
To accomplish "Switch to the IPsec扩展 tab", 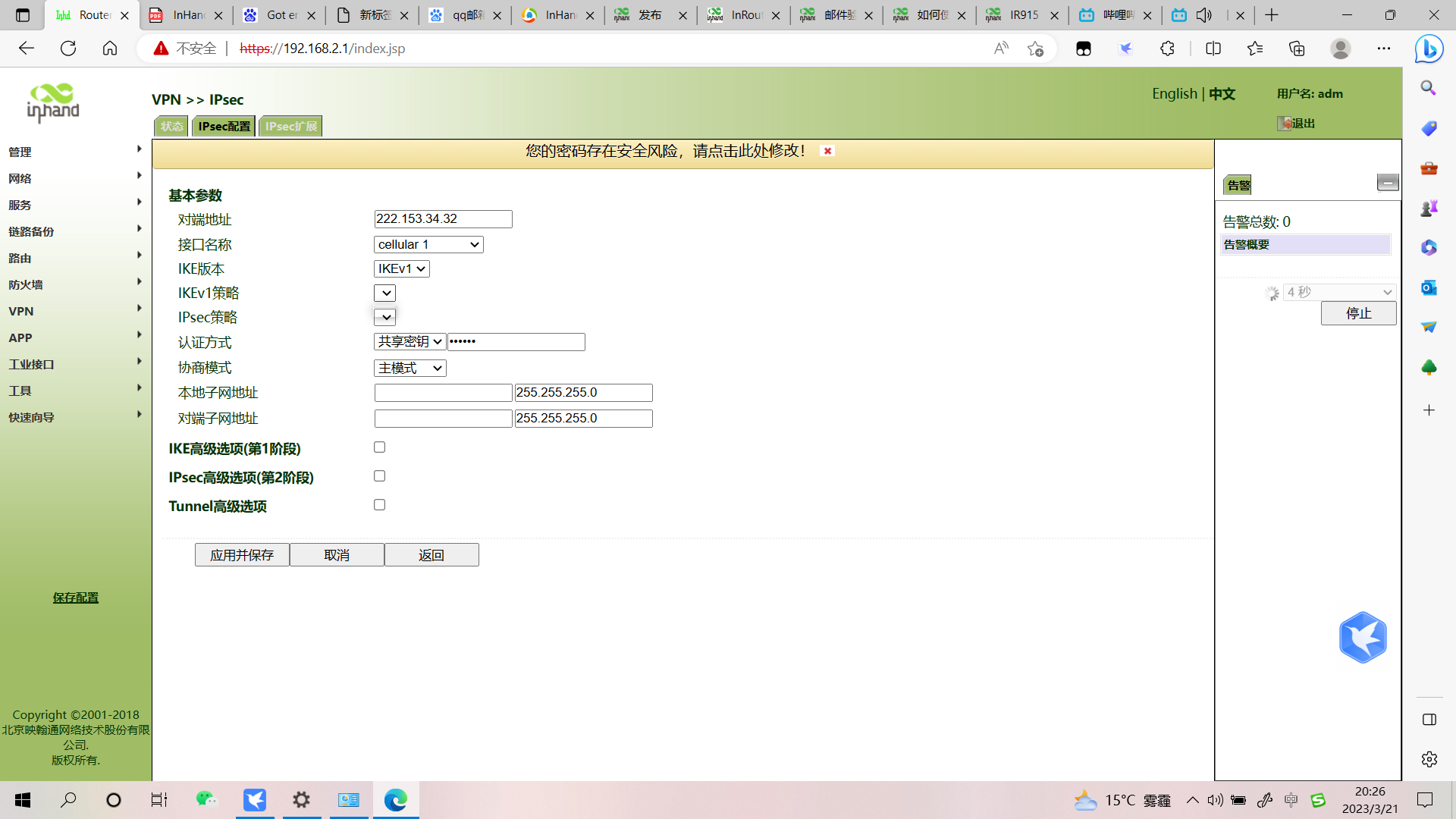I will pos(290,126).
